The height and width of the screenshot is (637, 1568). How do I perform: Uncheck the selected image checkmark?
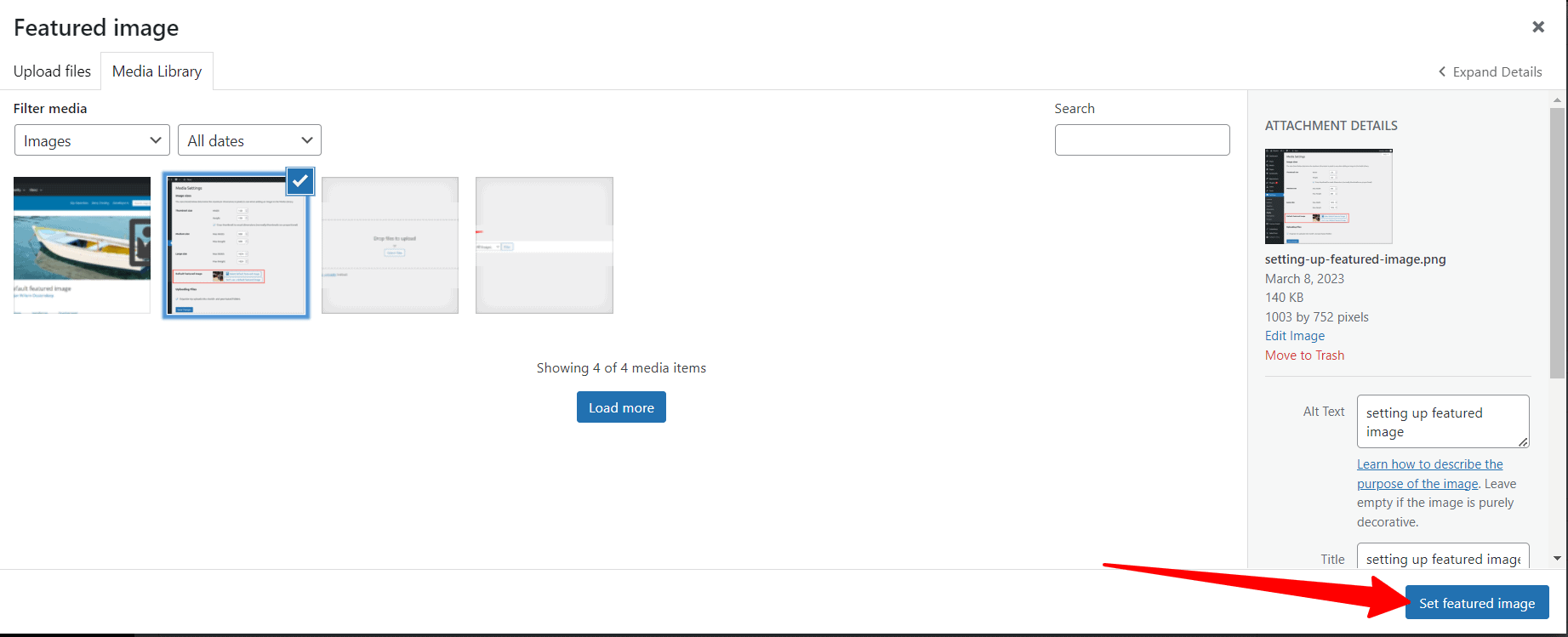299,181
